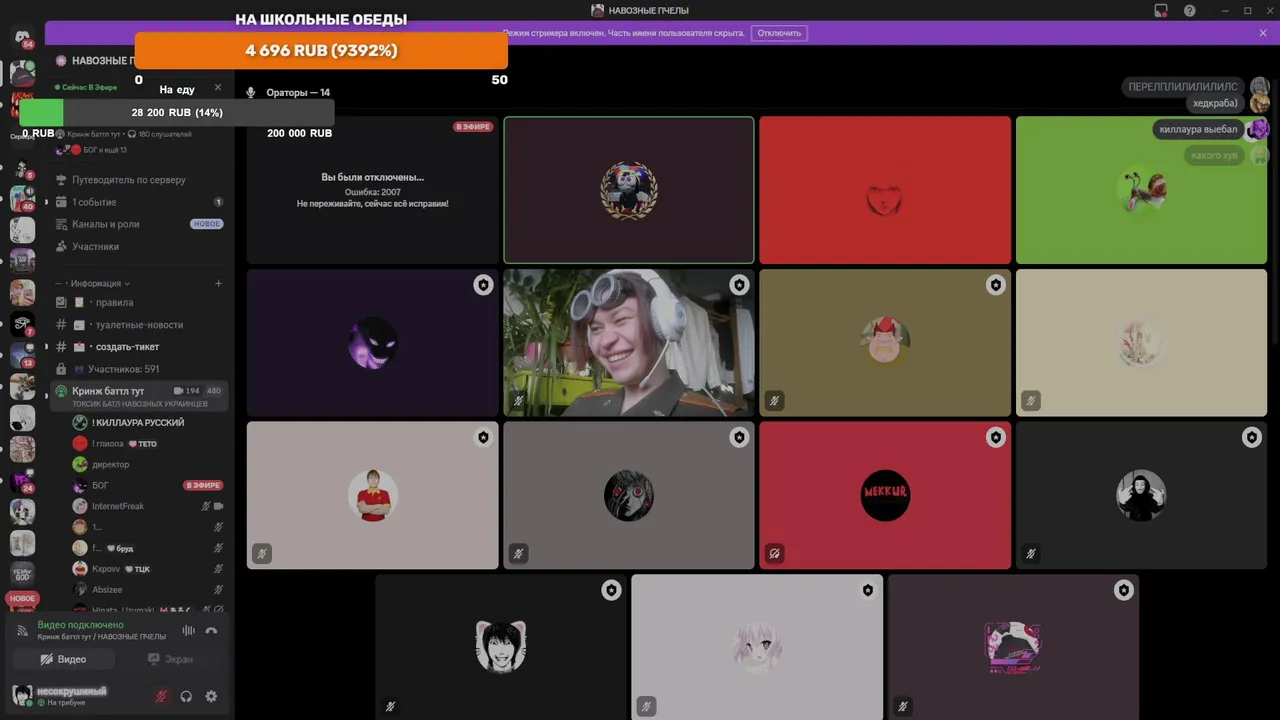1280x720 pixels.
Task: Disconnect from the voice channel
Action: [x=211, y=631]
